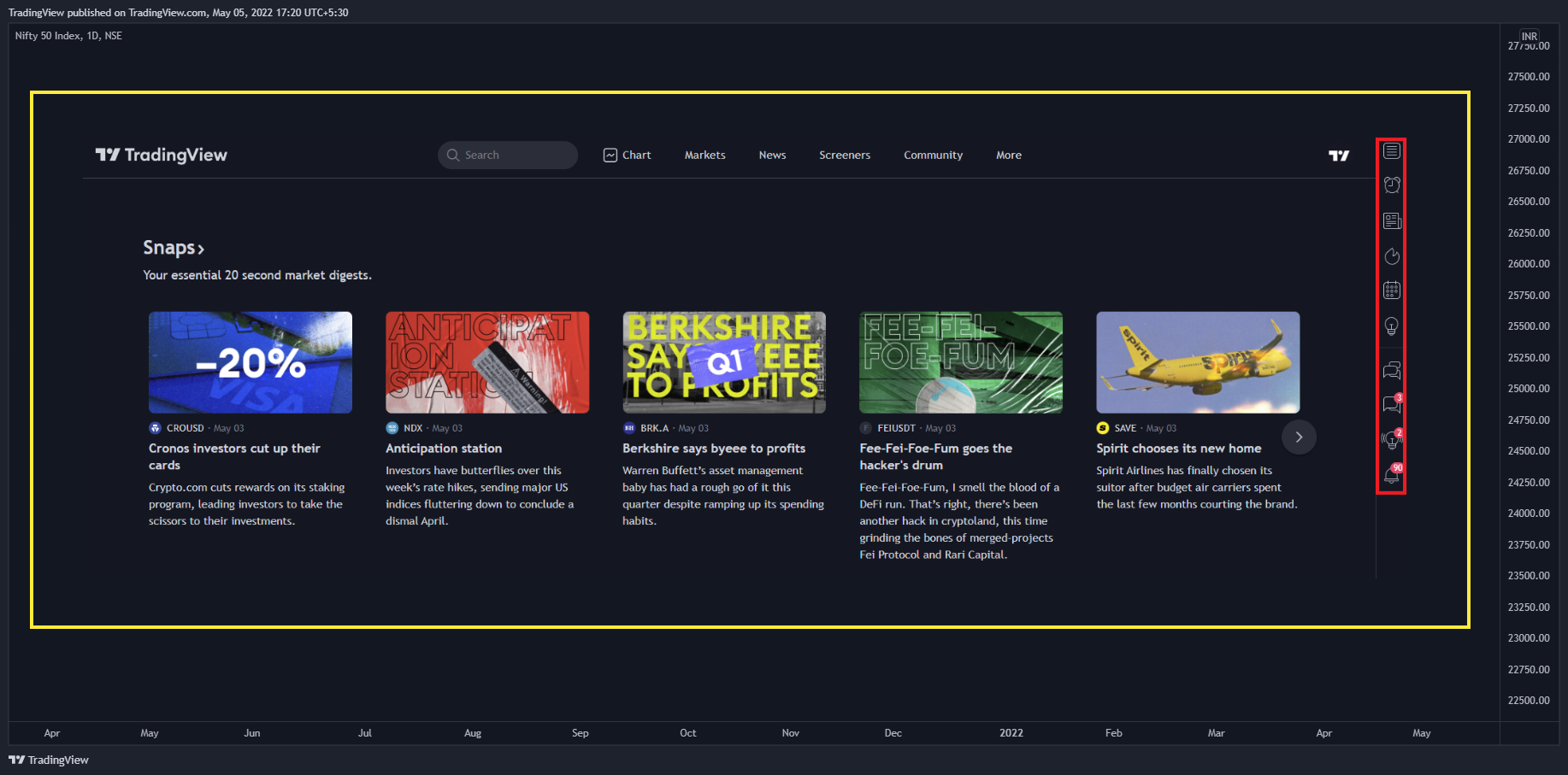Open the News newspaper sidebar icon

[1391, 221]
